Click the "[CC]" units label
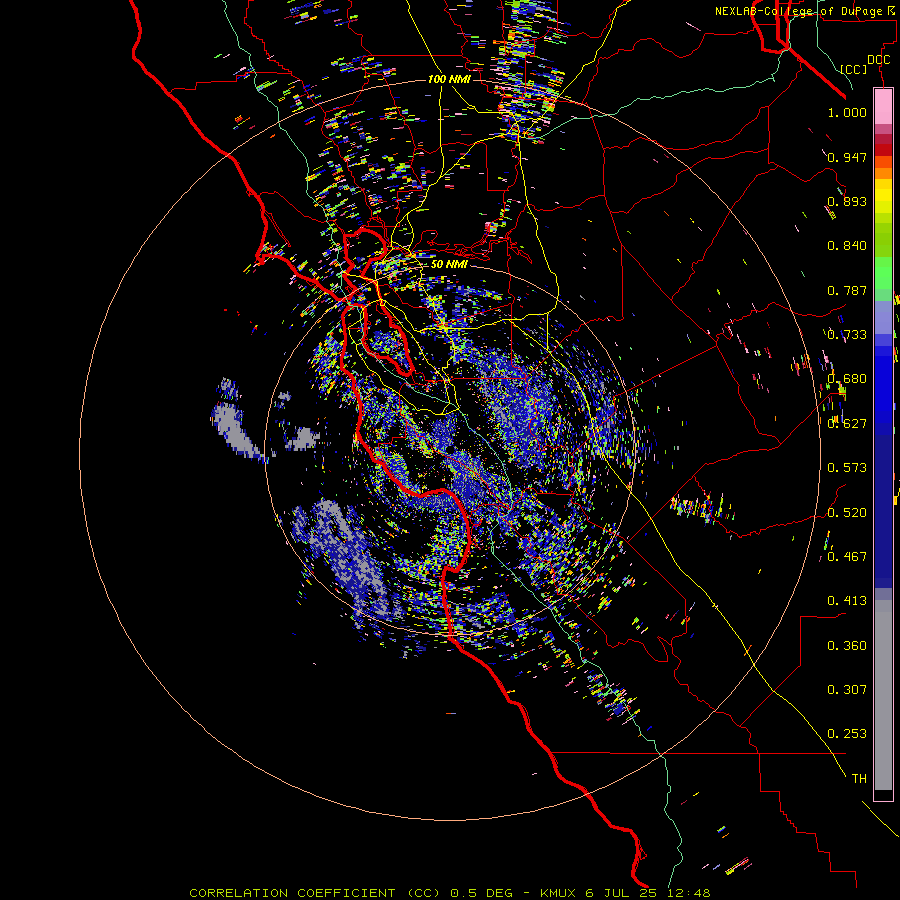This screenshot has height=900, width=900. click(x=854, y=69)
